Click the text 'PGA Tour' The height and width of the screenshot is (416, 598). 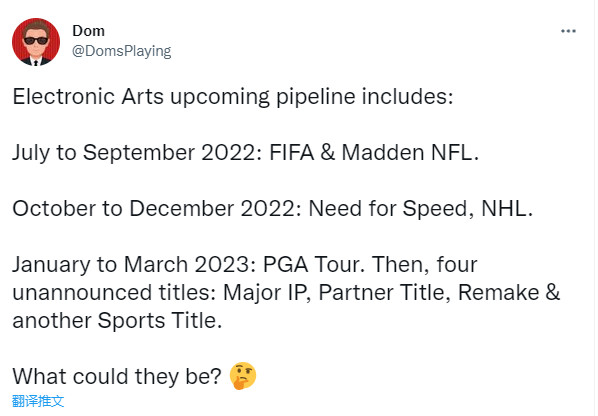tap(311, 265)
